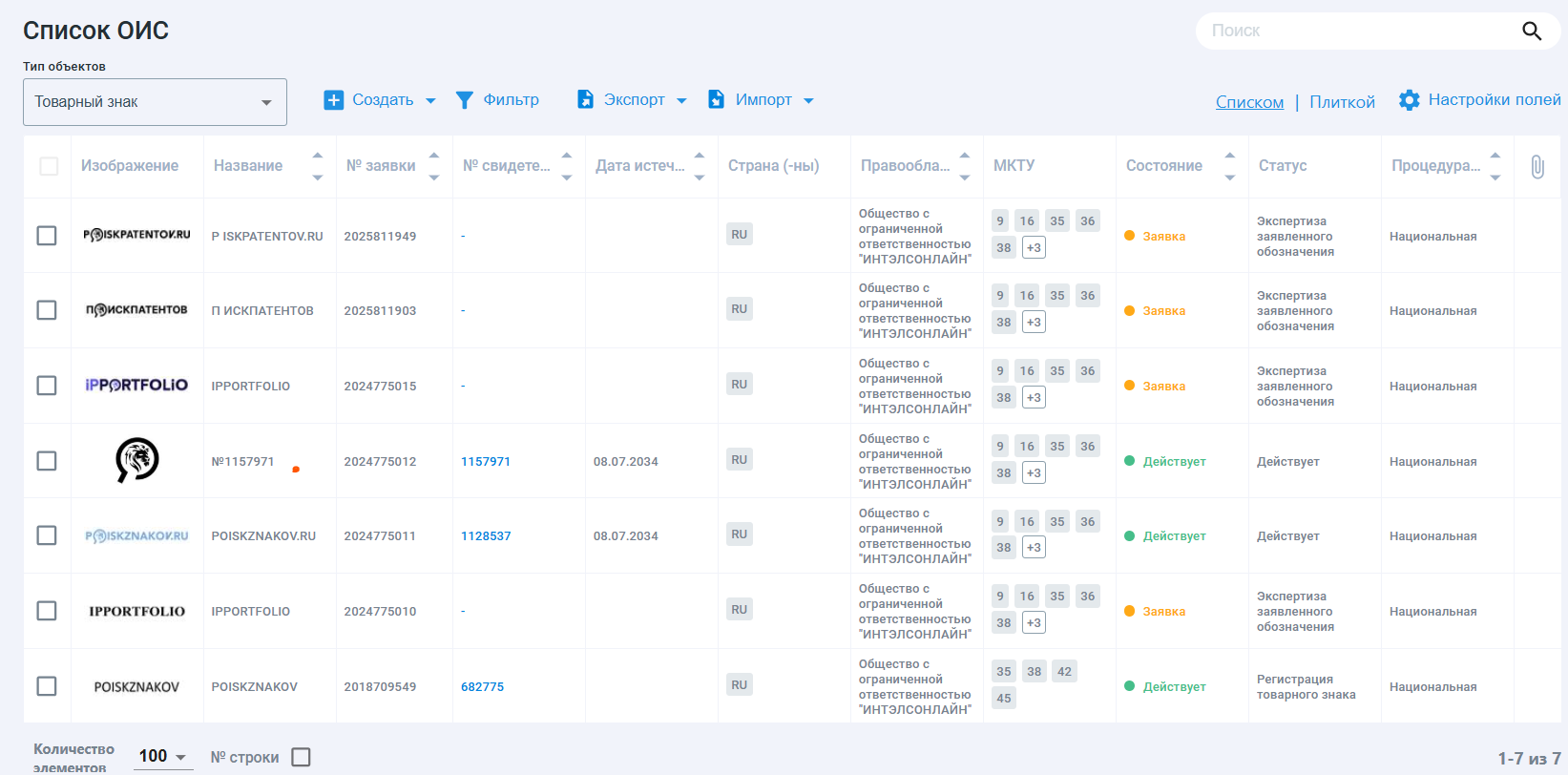Click the Import file icon
The height and width of the screenshot is (775, 1568).
click(x=716, y=100)
